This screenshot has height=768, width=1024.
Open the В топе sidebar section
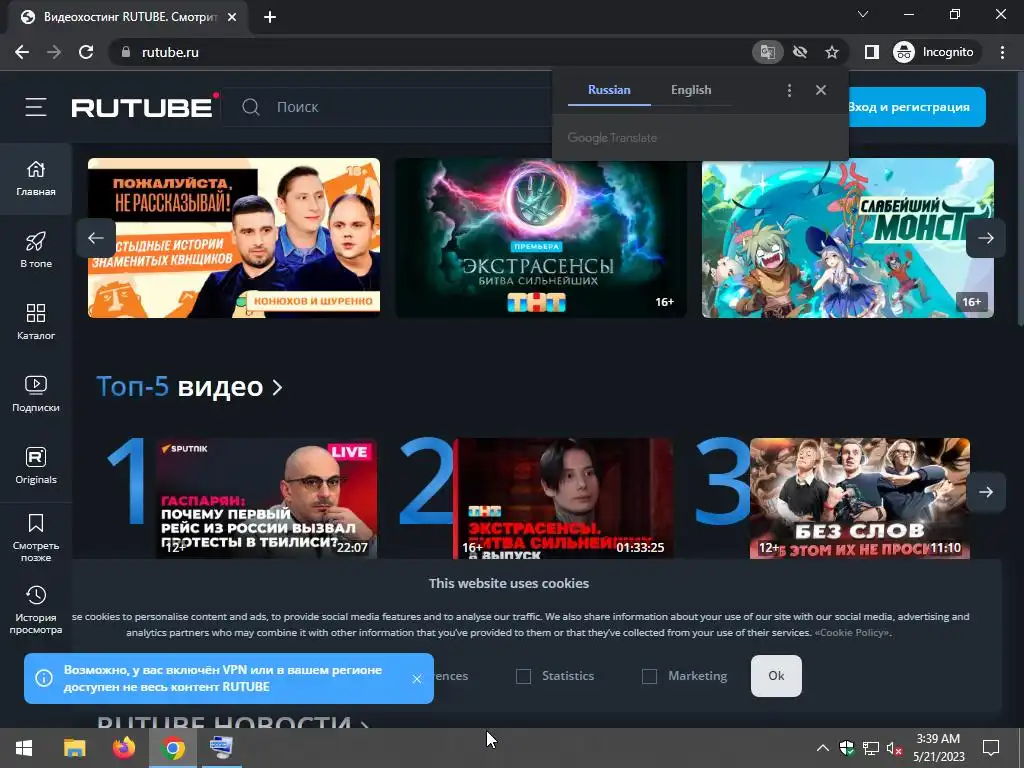click(x=36, y=250)
